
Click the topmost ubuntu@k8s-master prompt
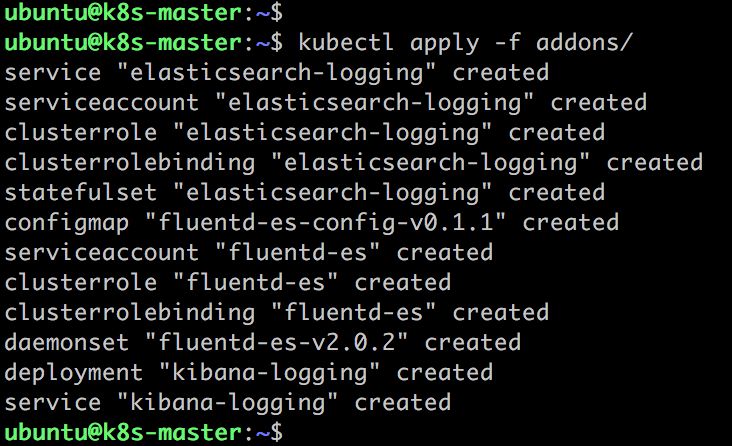pos(144,13)
